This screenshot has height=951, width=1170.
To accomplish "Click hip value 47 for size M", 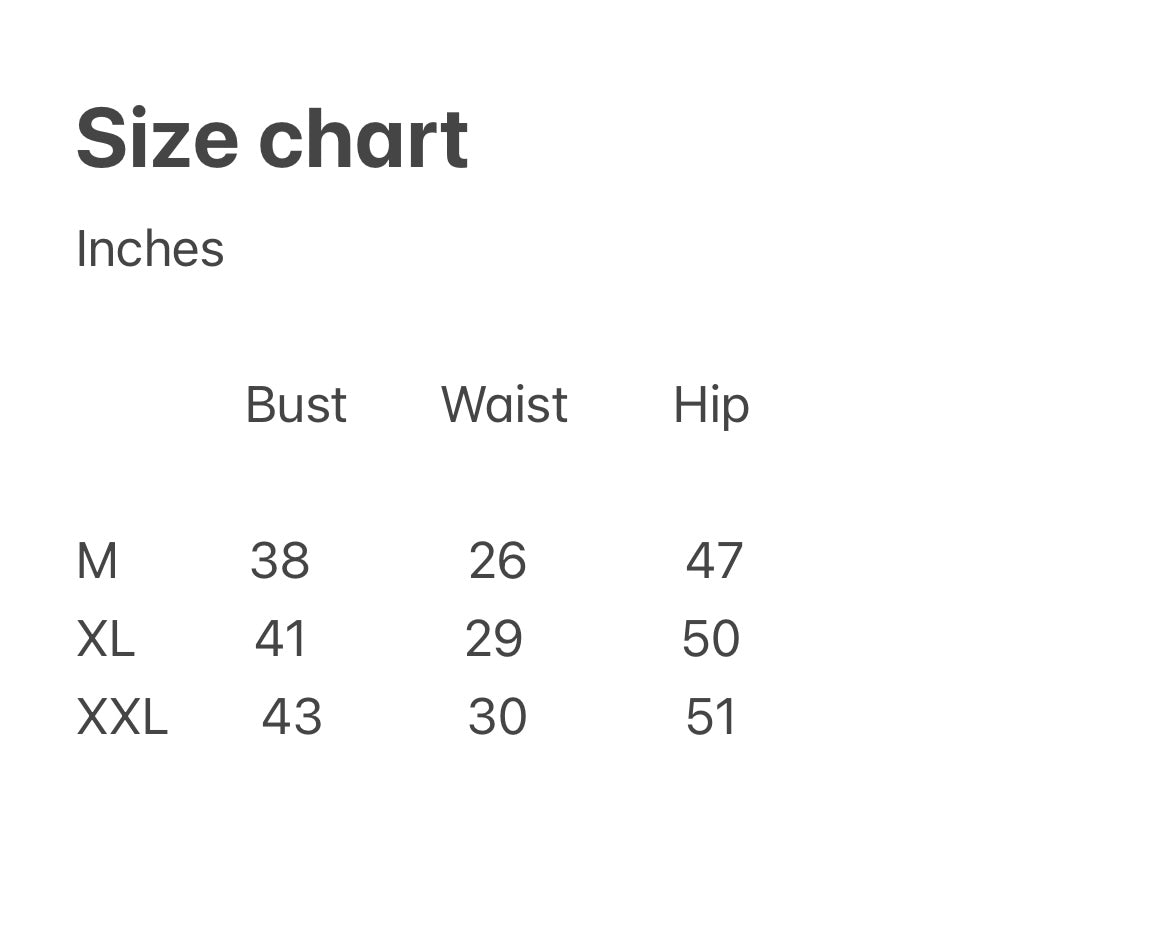I will click(714, 561).
